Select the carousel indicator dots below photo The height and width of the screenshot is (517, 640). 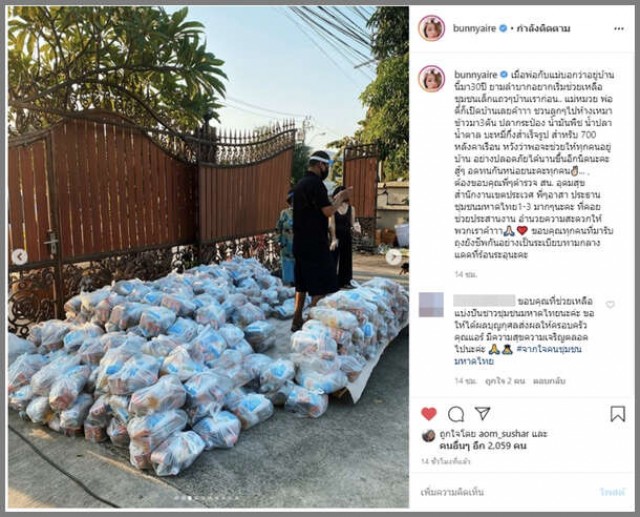pyautogui.click(x=208, y=498)
